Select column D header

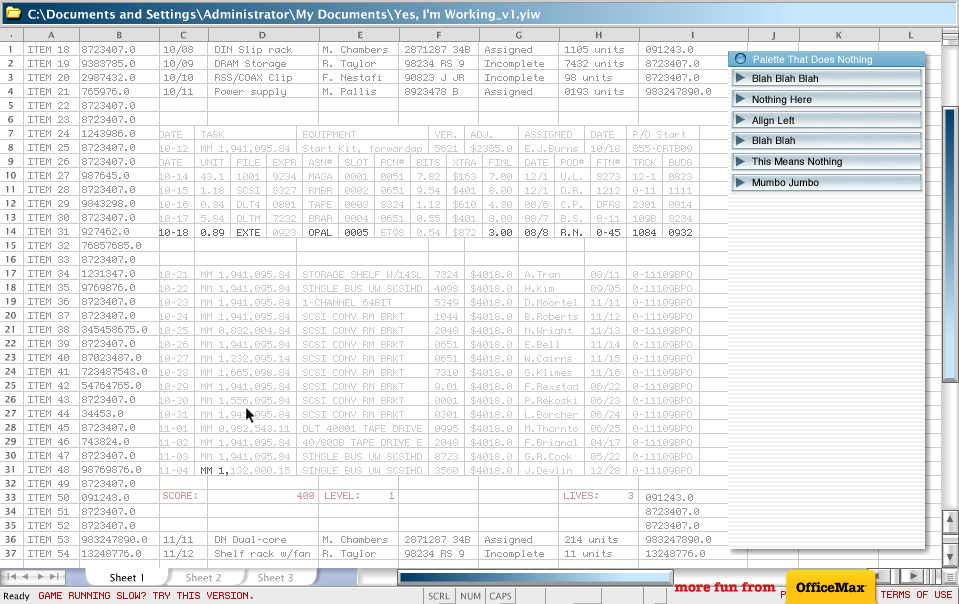click(262, 35)
